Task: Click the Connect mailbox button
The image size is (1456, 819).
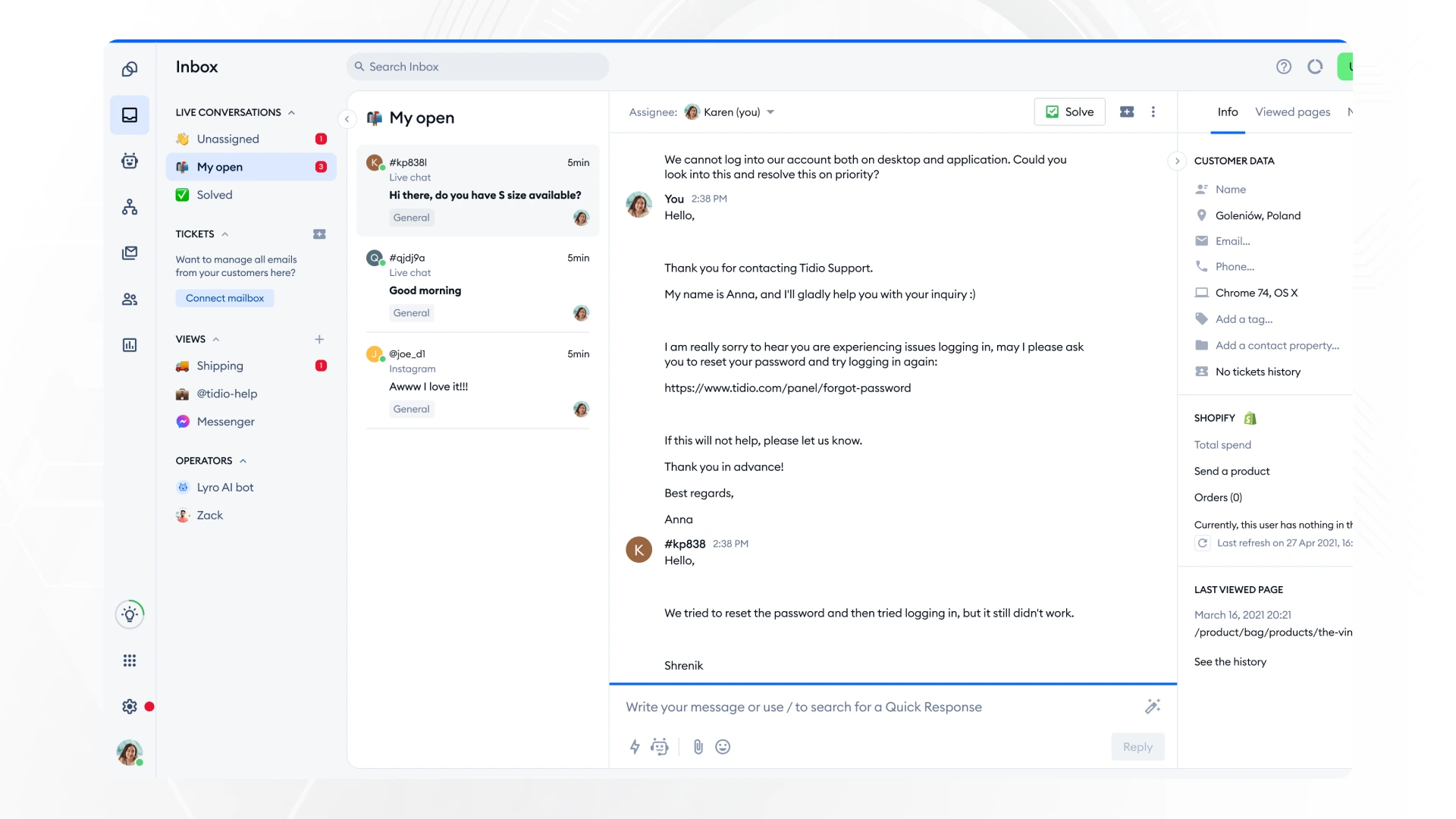Action: click(224, 298)
